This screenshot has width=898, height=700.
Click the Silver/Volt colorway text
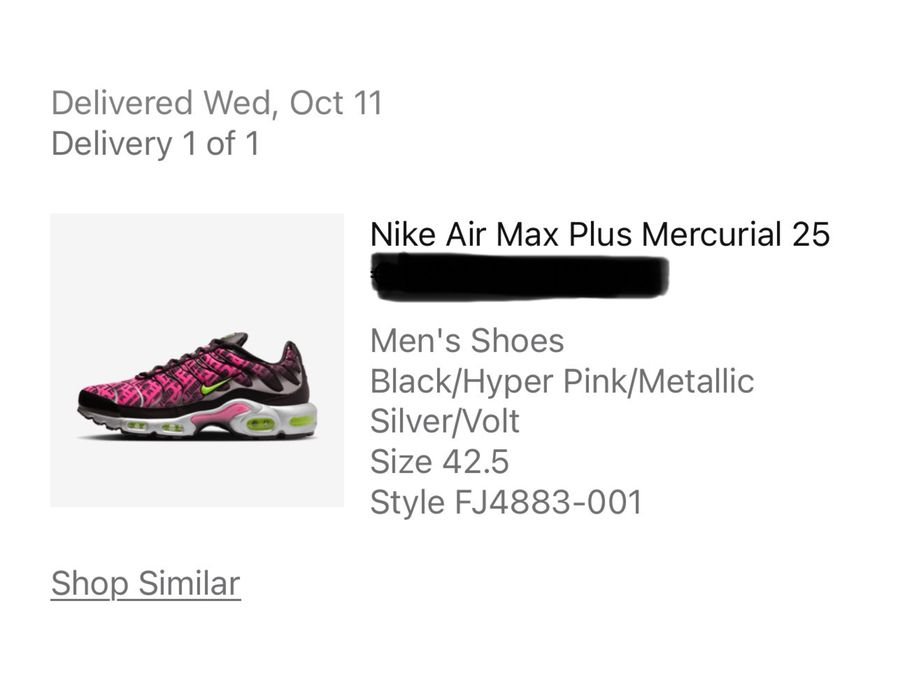point(444,421)
